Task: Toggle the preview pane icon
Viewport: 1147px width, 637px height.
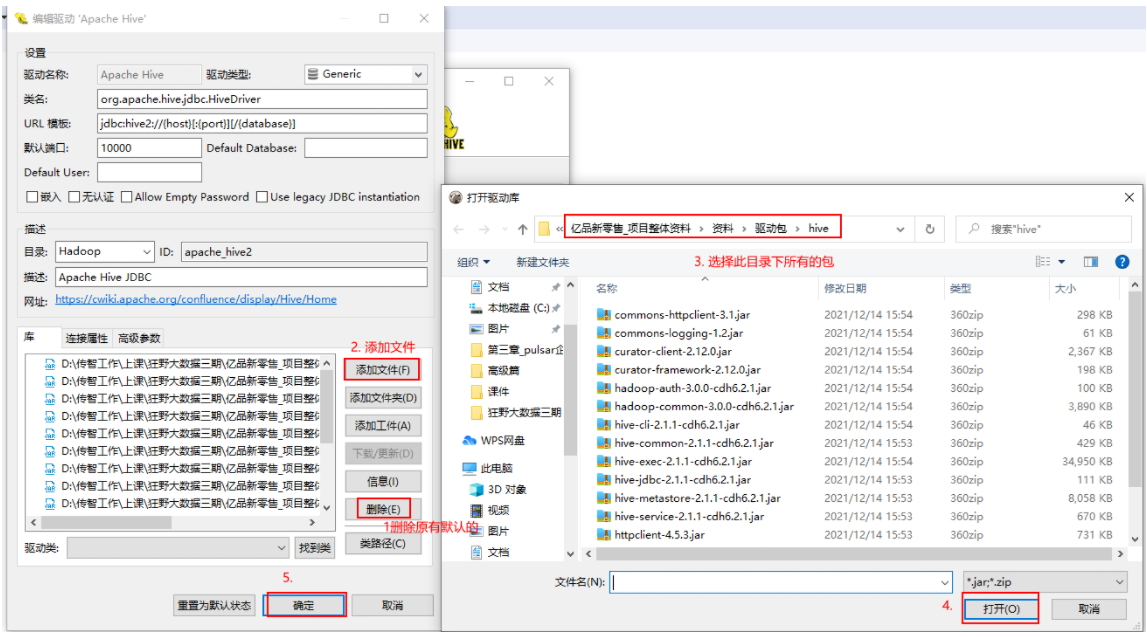Action: point(1091,262)
